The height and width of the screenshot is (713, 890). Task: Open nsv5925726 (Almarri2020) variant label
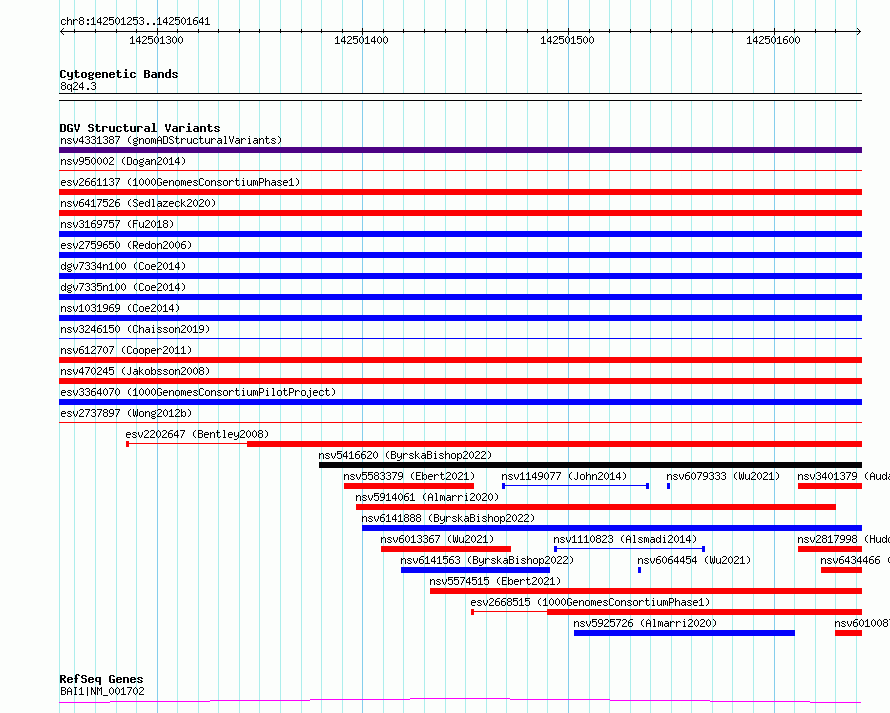645,623
